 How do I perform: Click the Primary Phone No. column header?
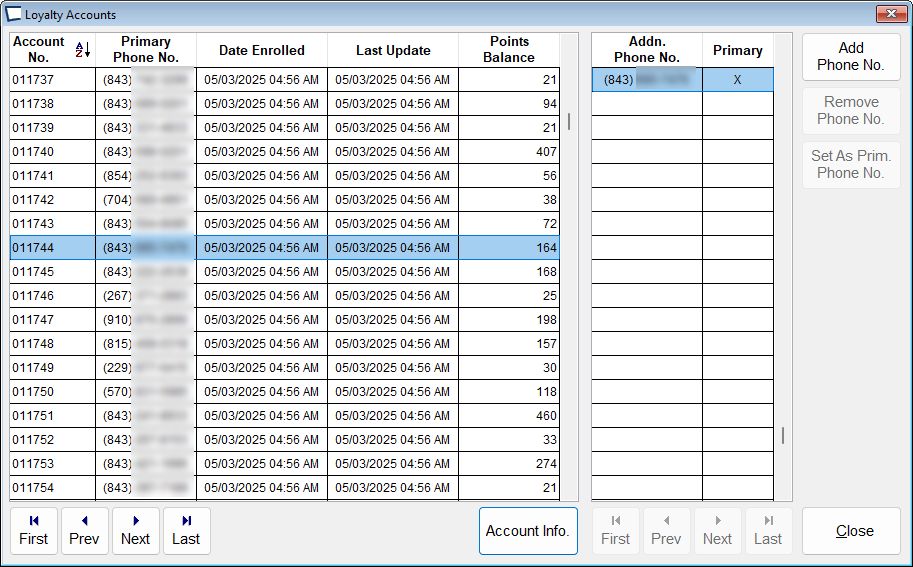point(146,50)
